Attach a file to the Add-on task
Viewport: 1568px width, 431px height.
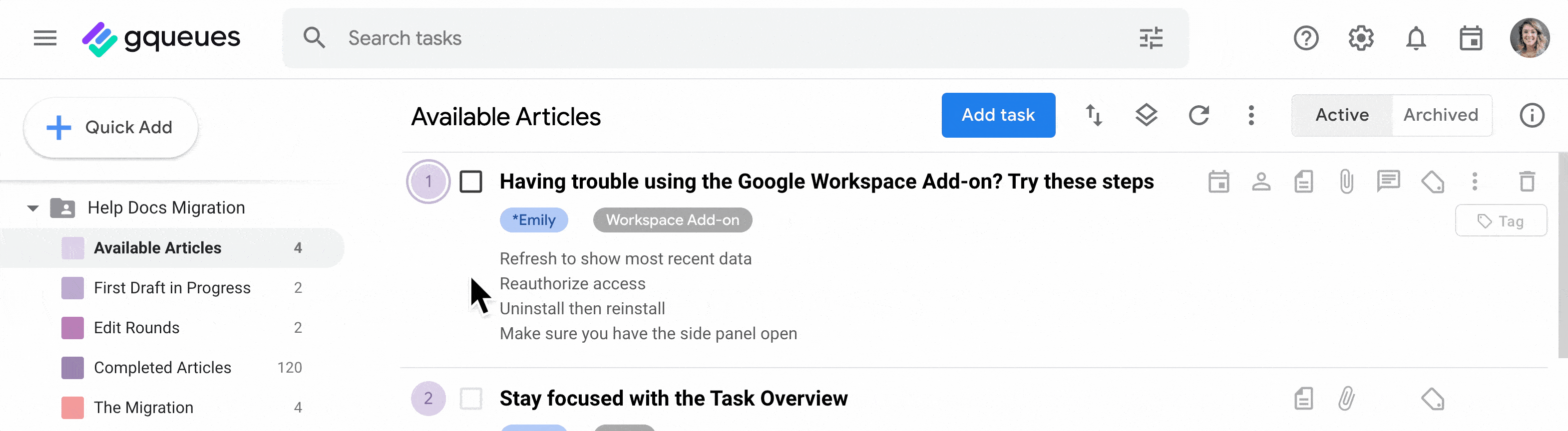[1346, 181]
